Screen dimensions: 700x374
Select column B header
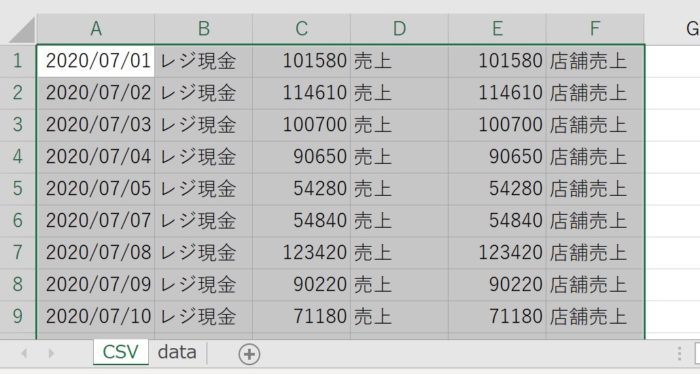tap(204, 29)
